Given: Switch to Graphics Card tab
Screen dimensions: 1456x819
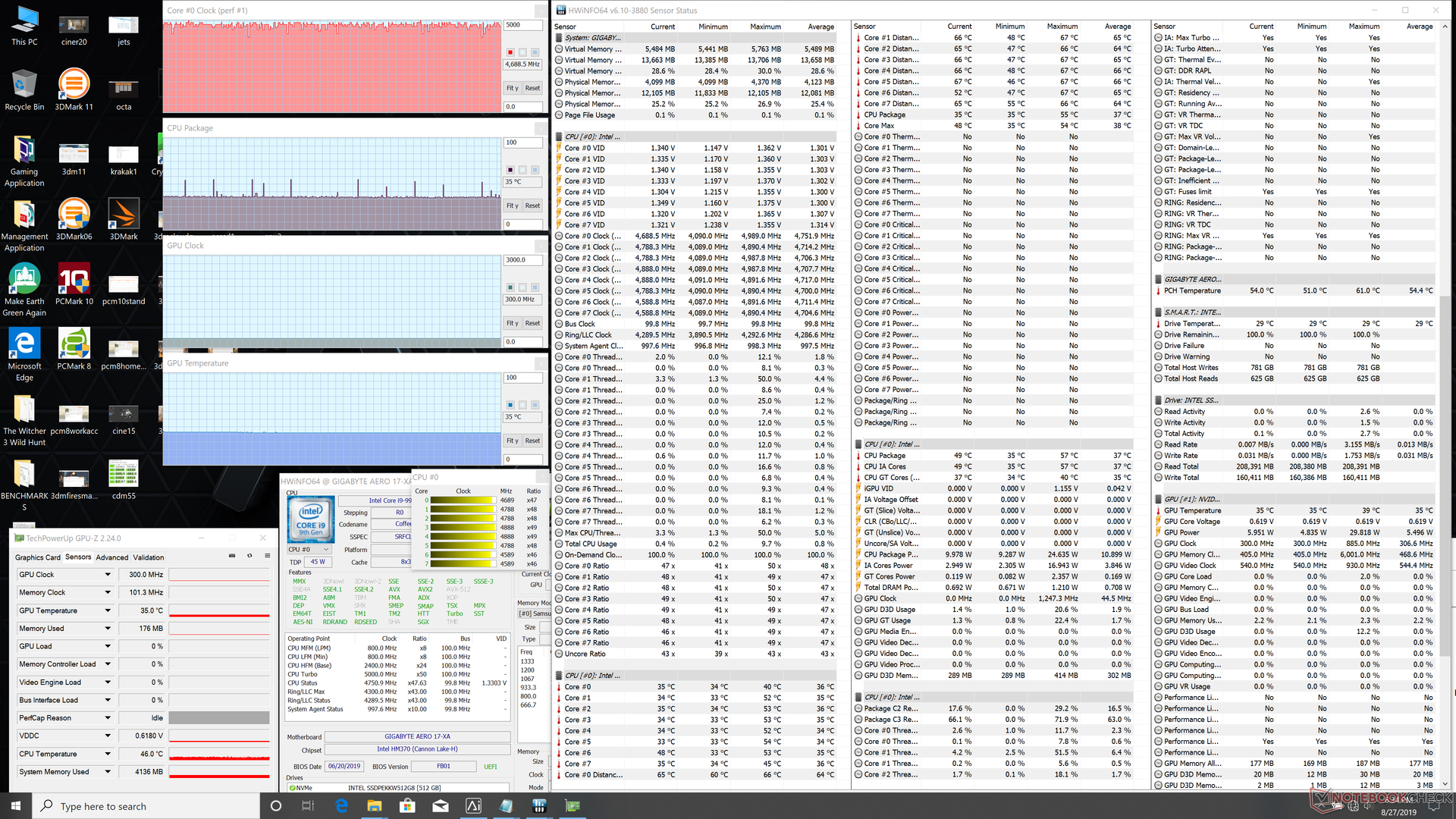Looking at the screenshot, I should point(38,557).
